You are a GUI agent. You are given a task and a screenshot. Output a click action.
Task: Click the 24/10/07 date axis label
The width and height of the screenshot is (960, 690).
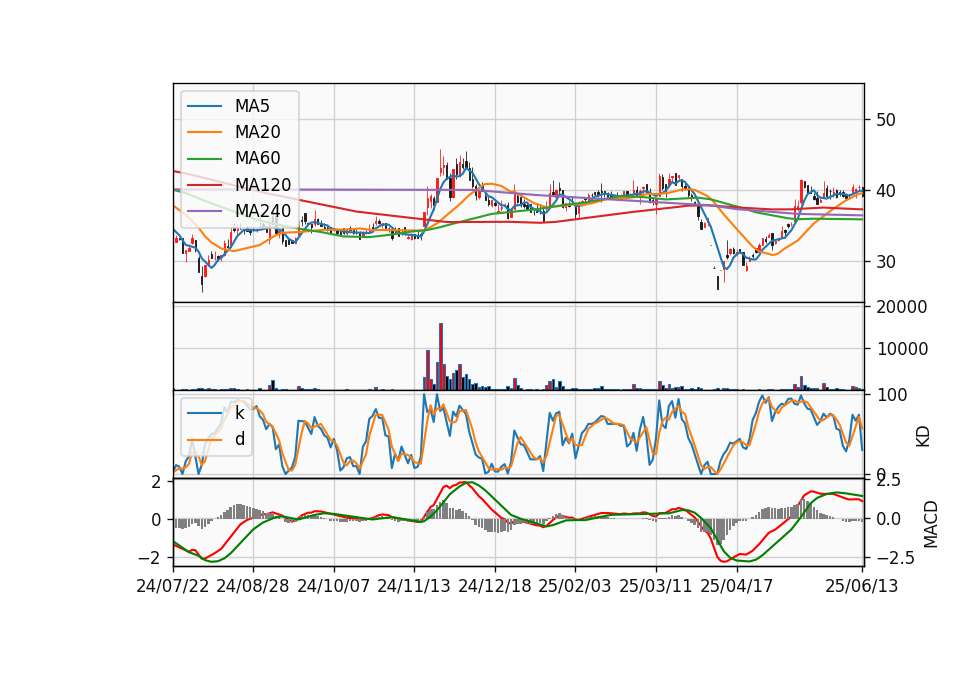coord(334,586)
